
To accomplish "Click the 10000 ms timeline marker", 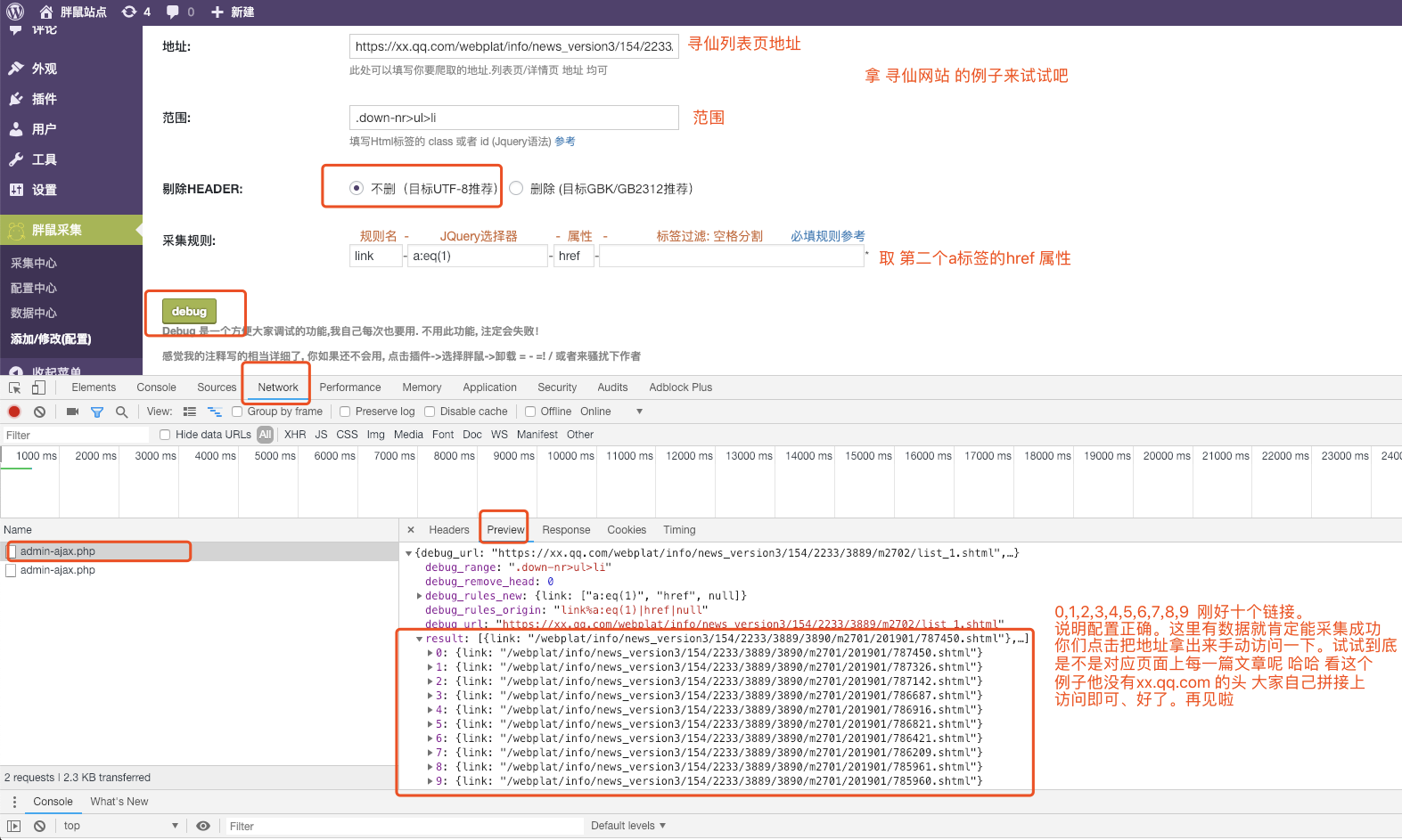I will [570, 456].
